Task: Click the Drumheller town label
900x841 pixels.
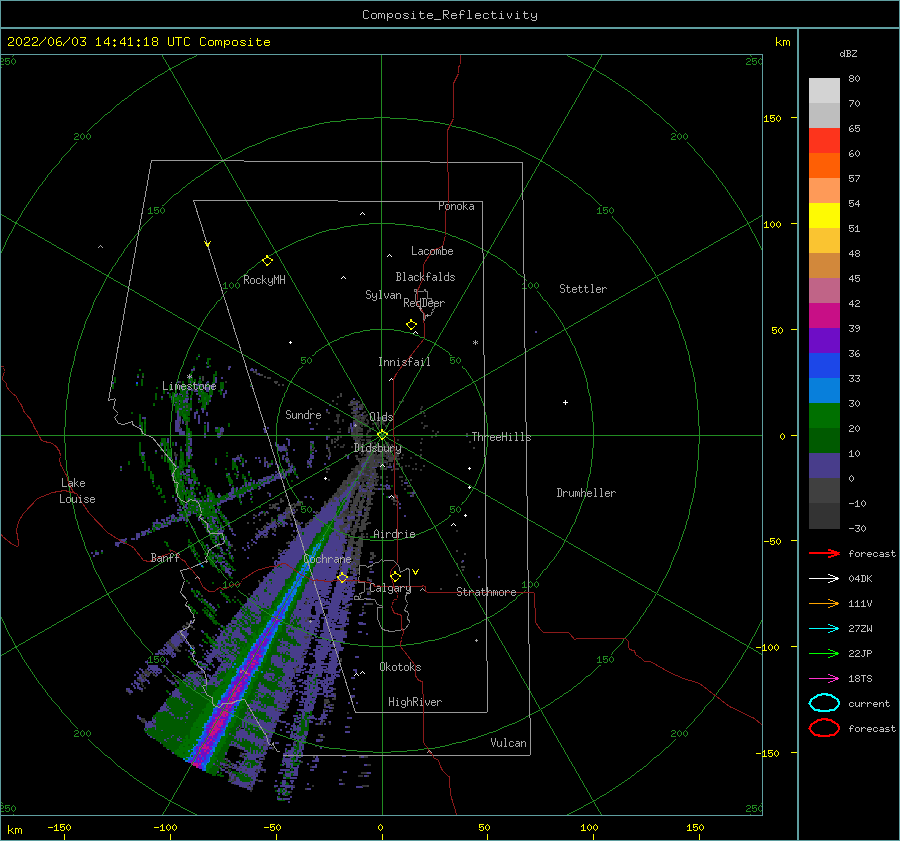Action: (x=586, y=493)
